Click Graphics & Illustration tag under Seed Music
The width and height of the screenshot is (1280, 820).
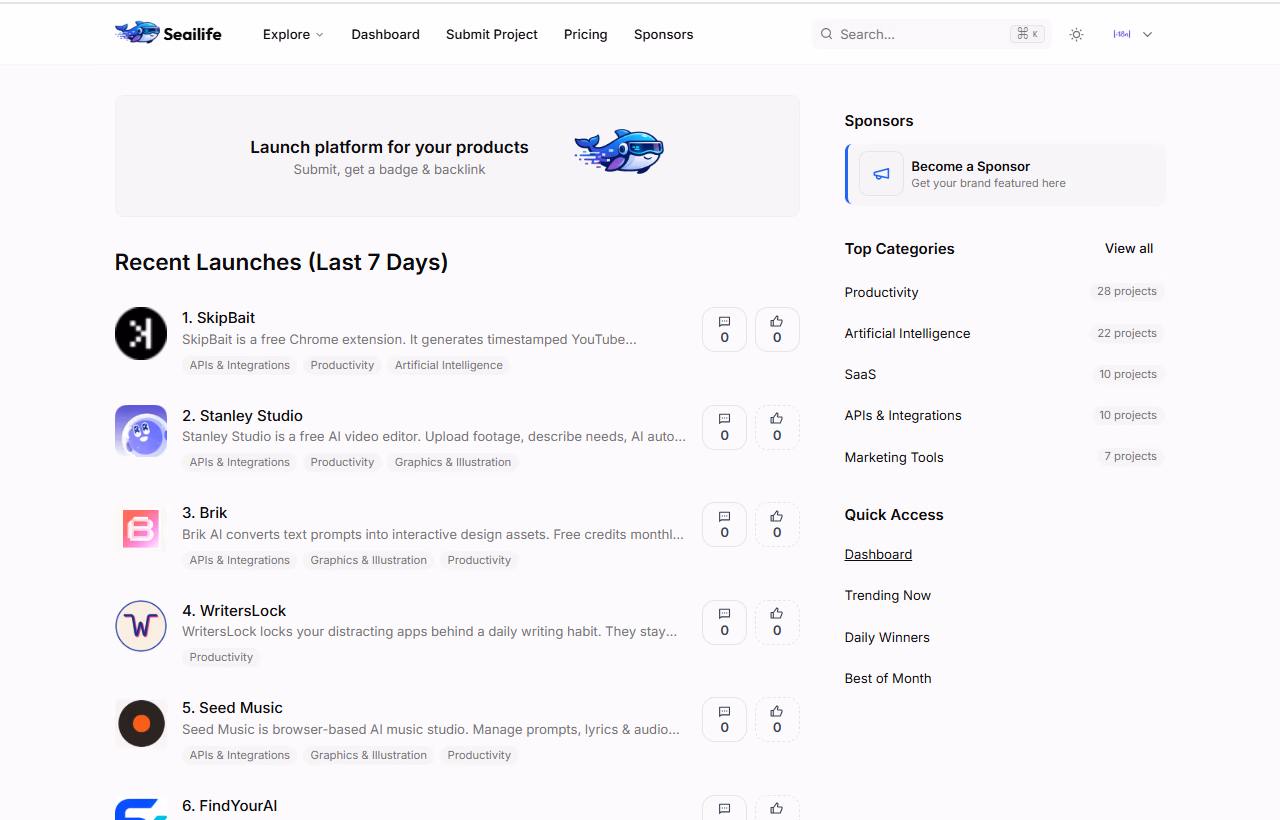click(x=369, y=755)
